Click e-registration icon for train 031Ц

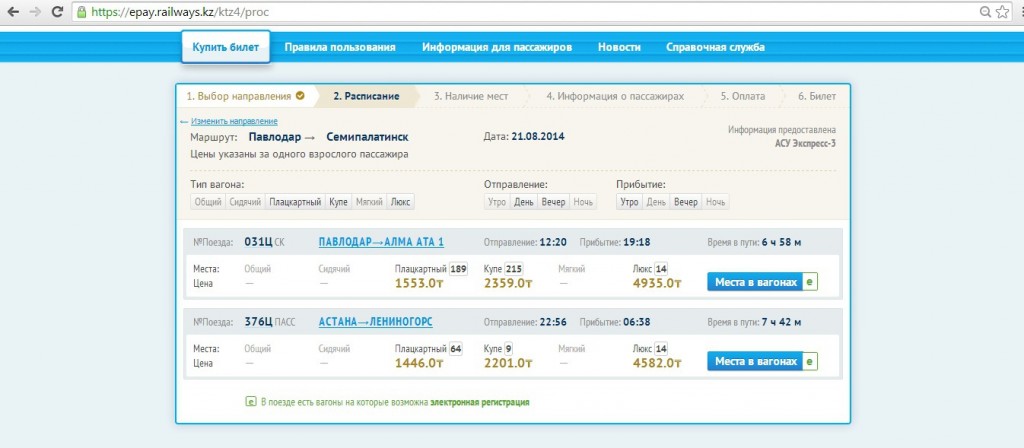tap(810, 282)
